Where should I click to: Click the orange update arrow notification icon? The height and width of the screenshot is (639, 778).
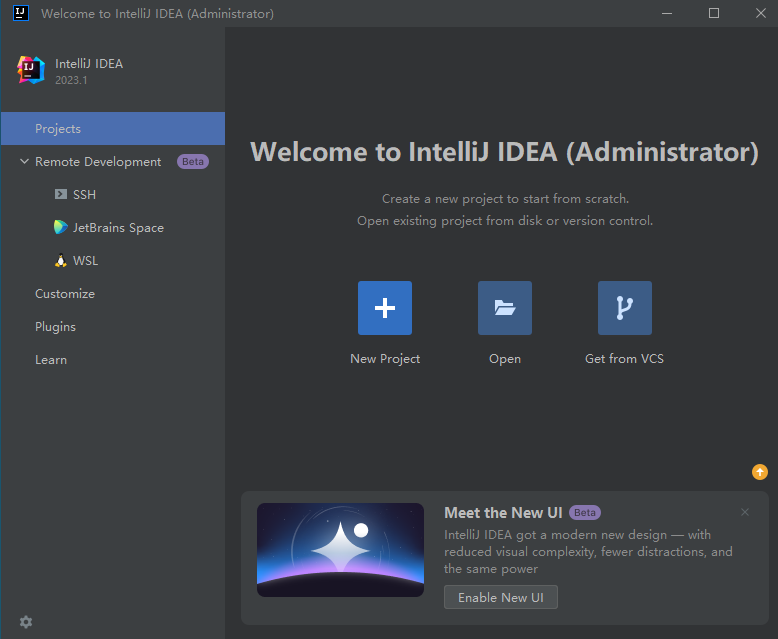coord(760,472)
